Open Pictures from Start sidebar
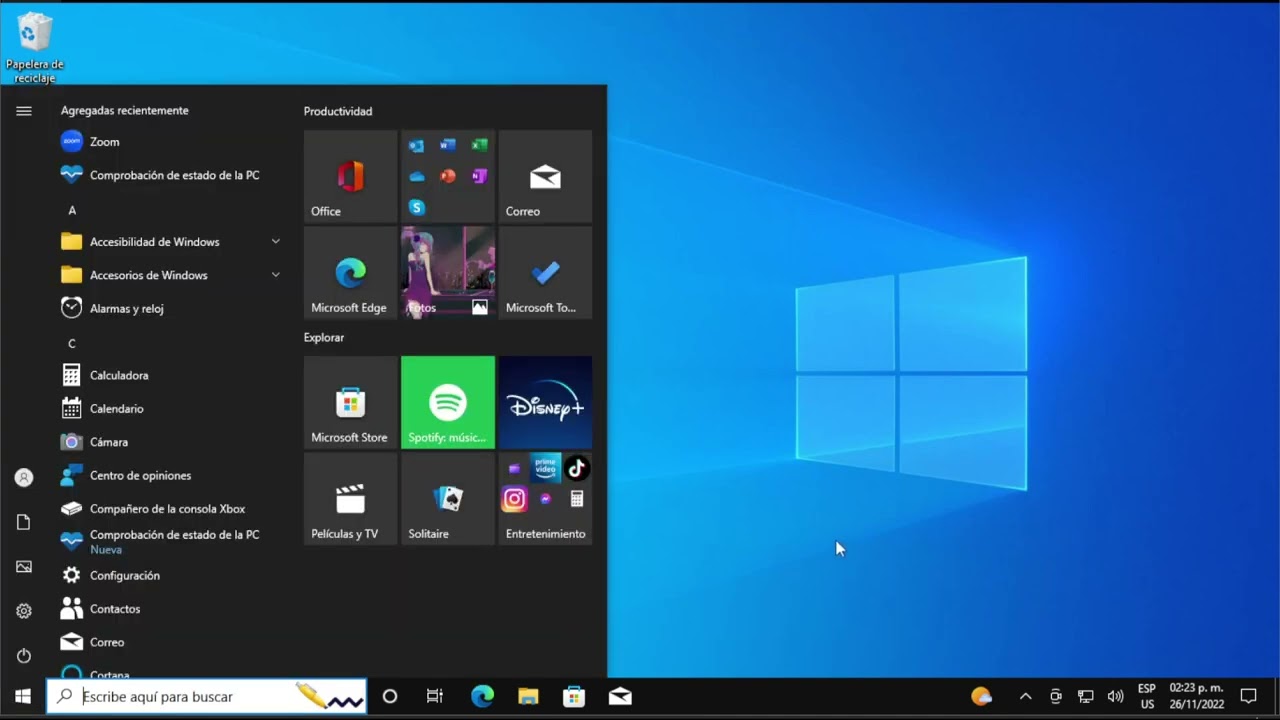This screenshot has width=1280, height=720. pos(24,567)
